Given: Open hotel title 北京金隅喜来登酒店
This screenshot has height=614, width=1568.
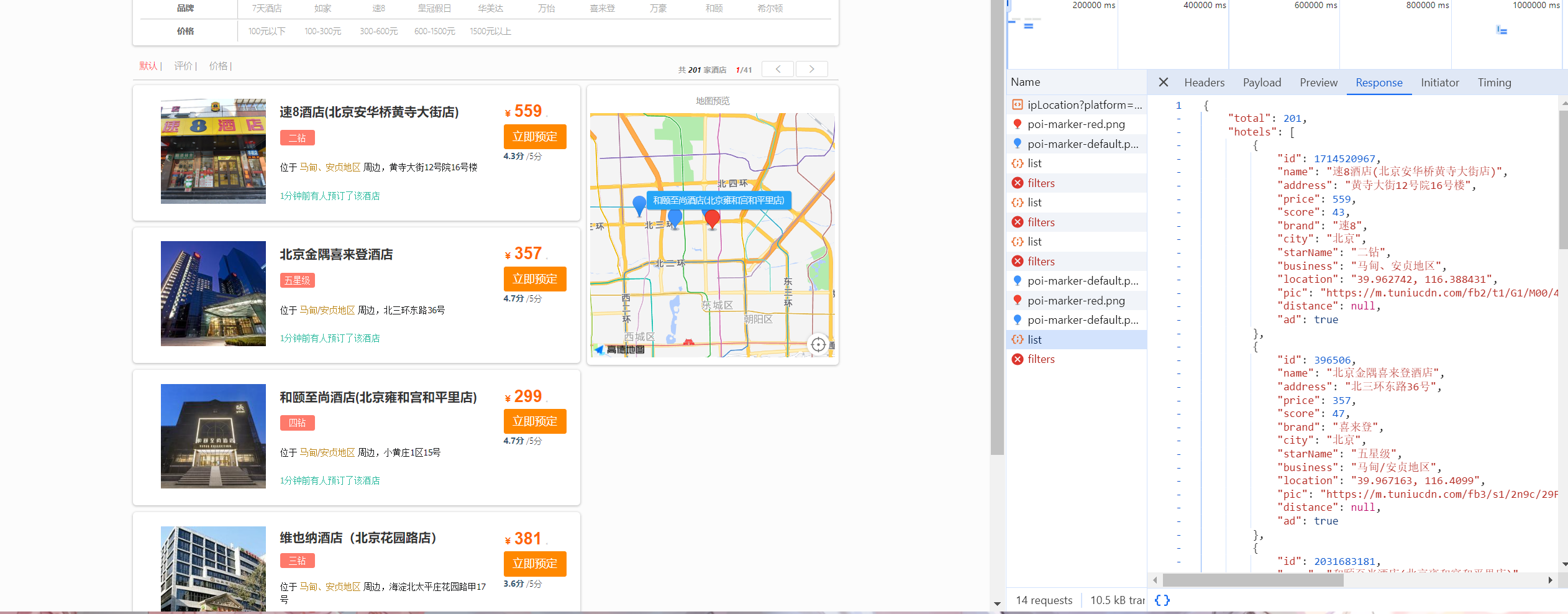Looking at the screenshot, I should 336,254.
